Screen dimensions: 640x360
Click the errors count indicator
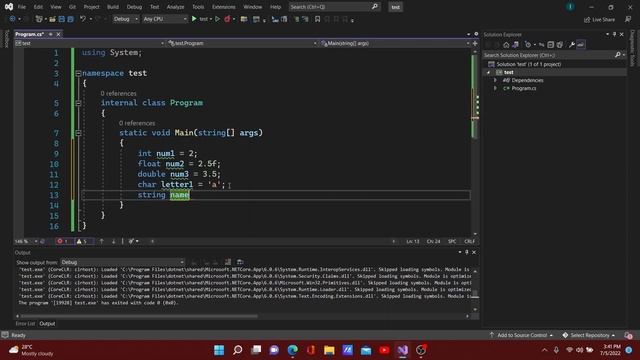click(x=64, y=241)
